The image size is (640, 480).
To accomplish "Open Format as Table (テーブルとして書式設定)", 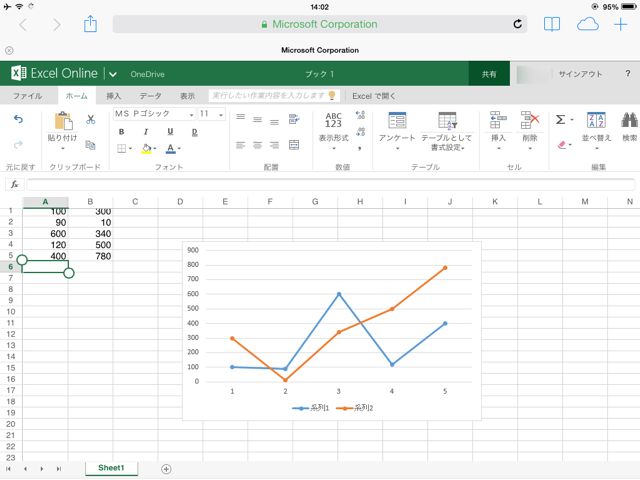I will (x=447, y=131).
